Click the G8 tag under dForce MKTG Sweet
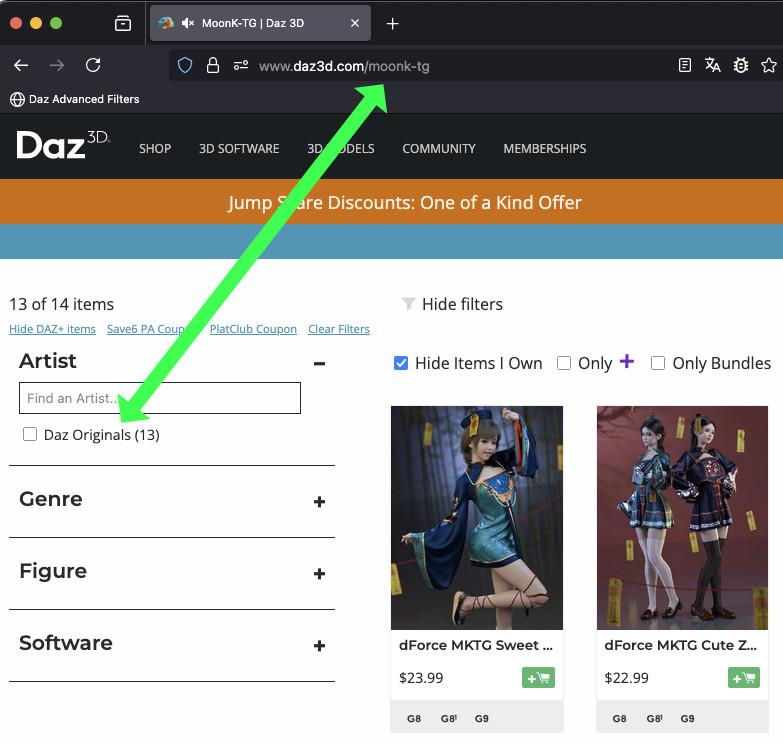Image resolution: width=783 pixels, height=743 pixels. [414, 719]
